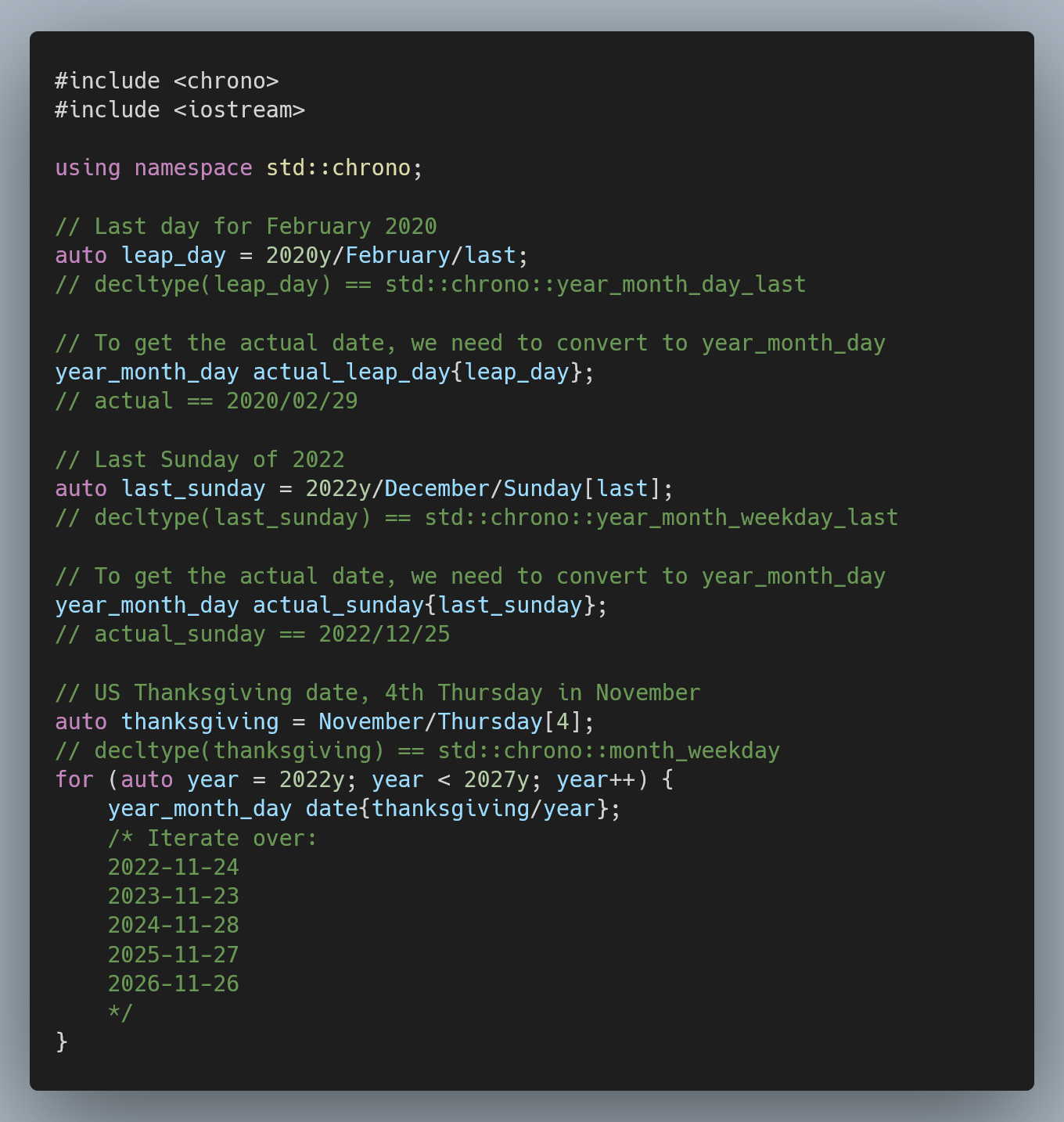Viewport: 1064px width, 1122px height.
Task: Select the year < 2027y condition
Action: coord(452,779)
